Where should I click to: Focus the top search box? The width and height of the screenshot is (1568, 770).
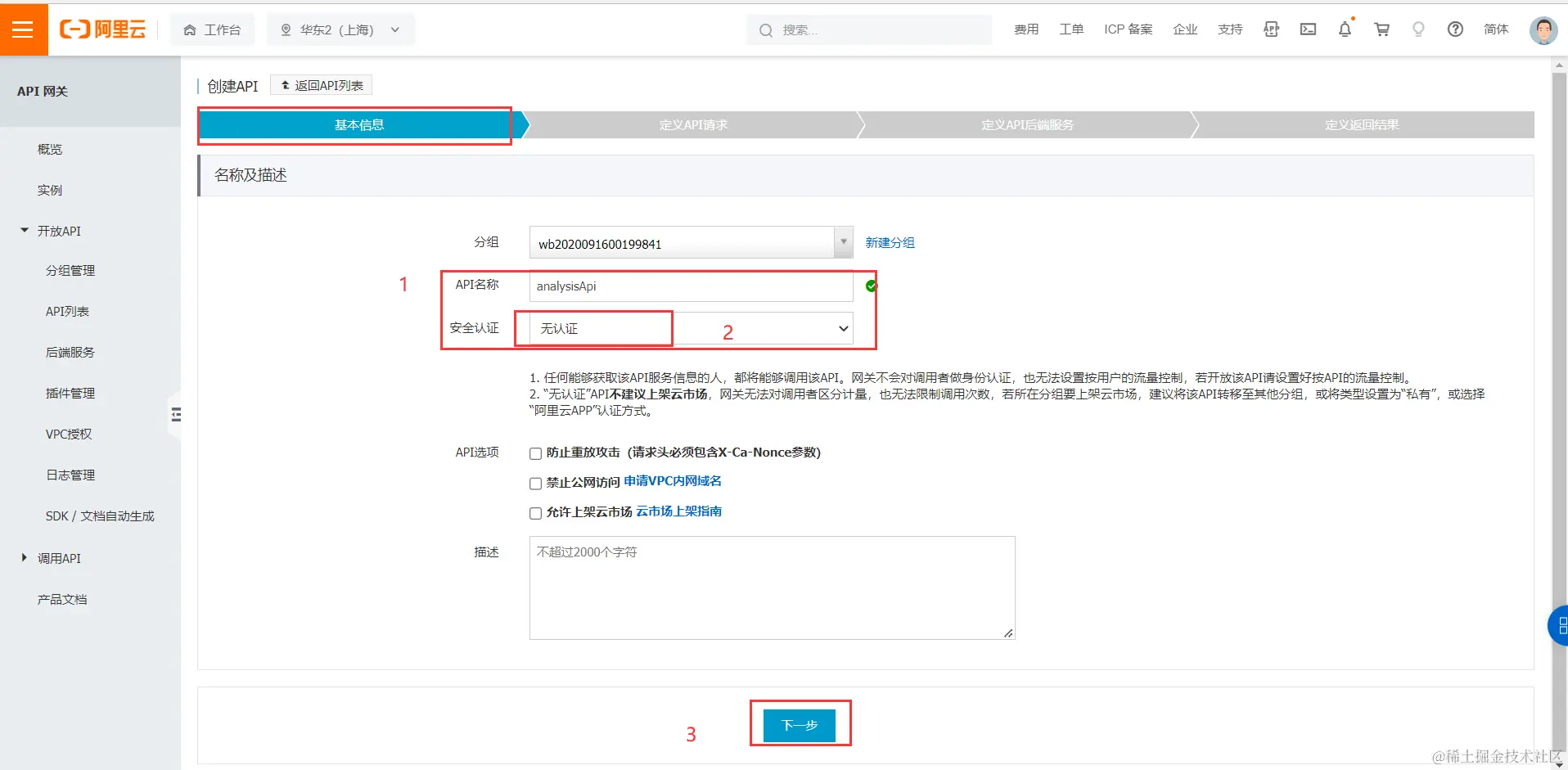point(868,29)
